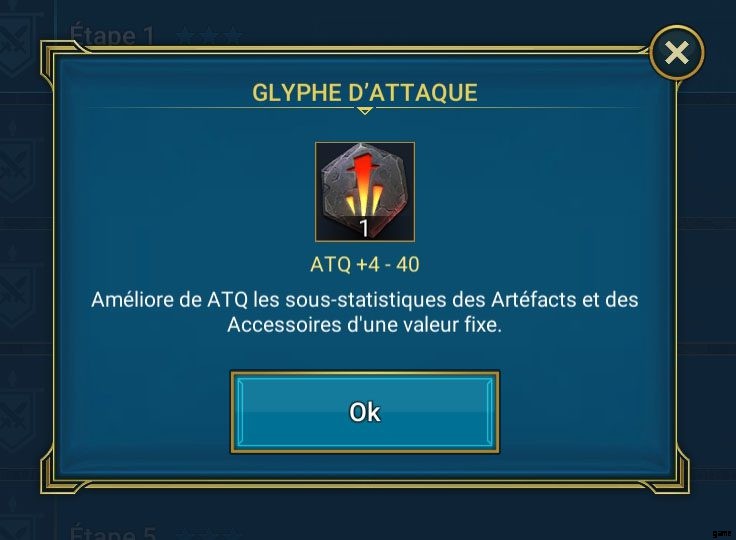Viewport: 736px width, 540px height.
Task: Click the GLYPHE D'ATTAQUE title text
Action: (365, 93)
